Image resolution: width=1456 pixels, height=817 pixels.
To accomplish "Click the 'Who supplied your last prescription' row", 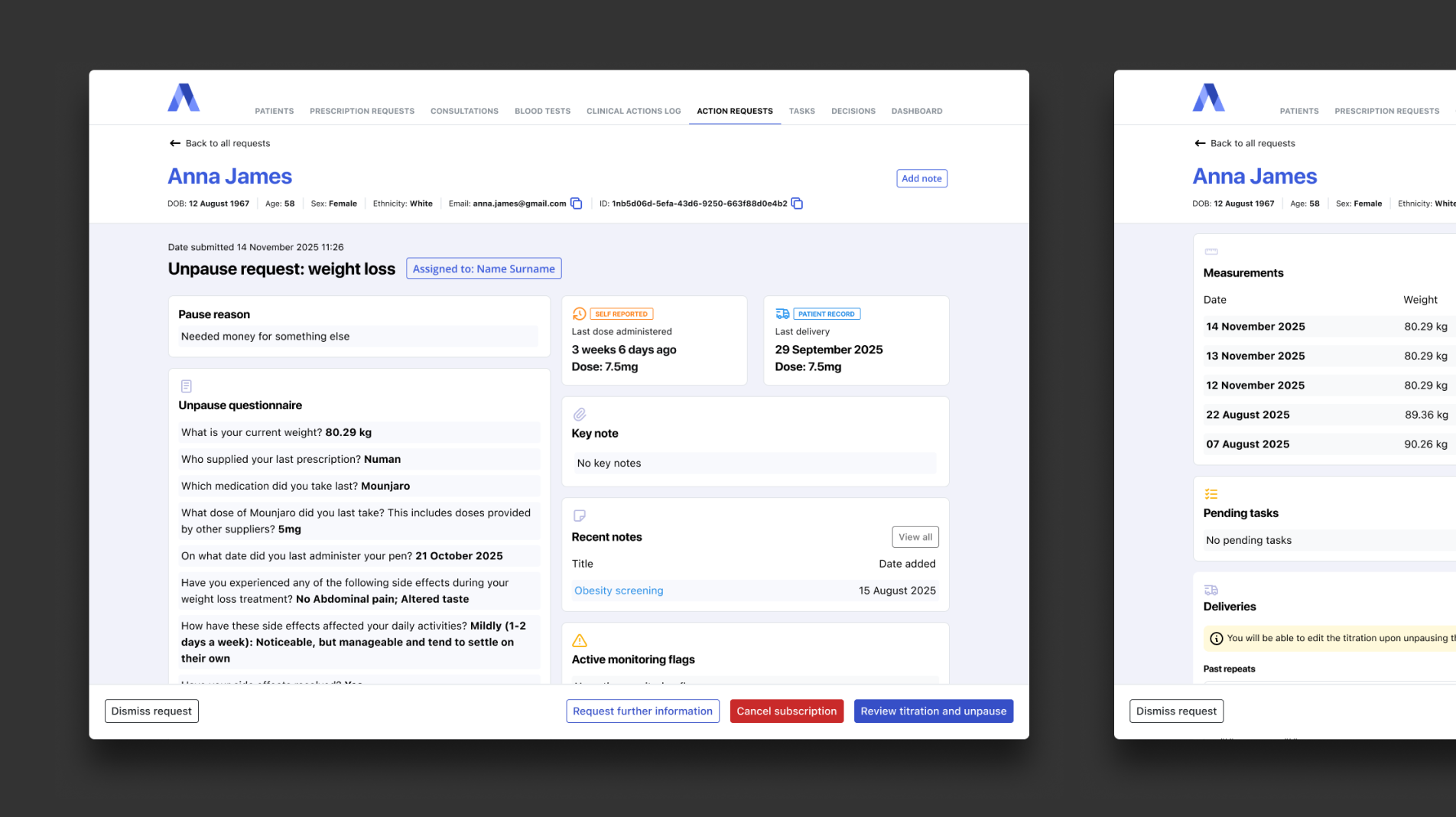I will point(359,459).
